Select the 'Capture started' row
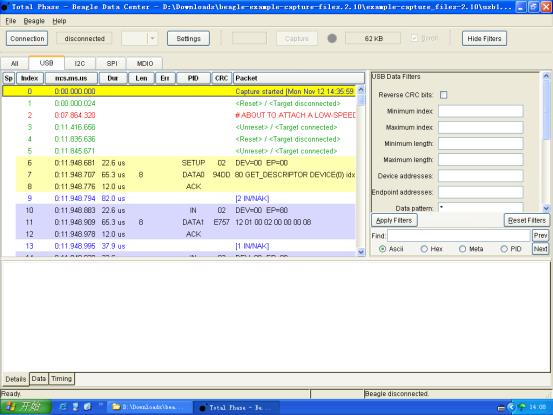 (179, 91)
